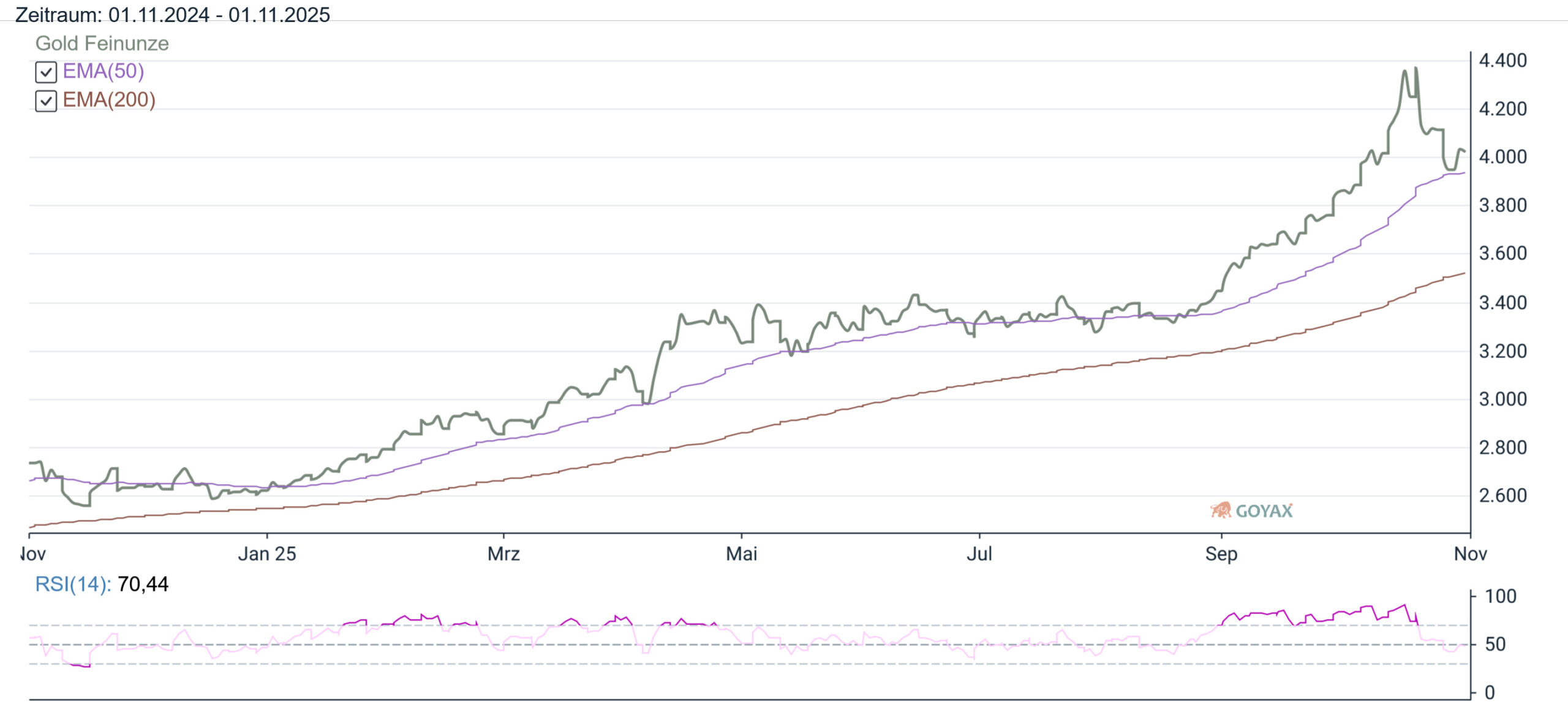Click the GOYAX watermark text
This screenshot has width=1568, height=706.
[1264, 511]
